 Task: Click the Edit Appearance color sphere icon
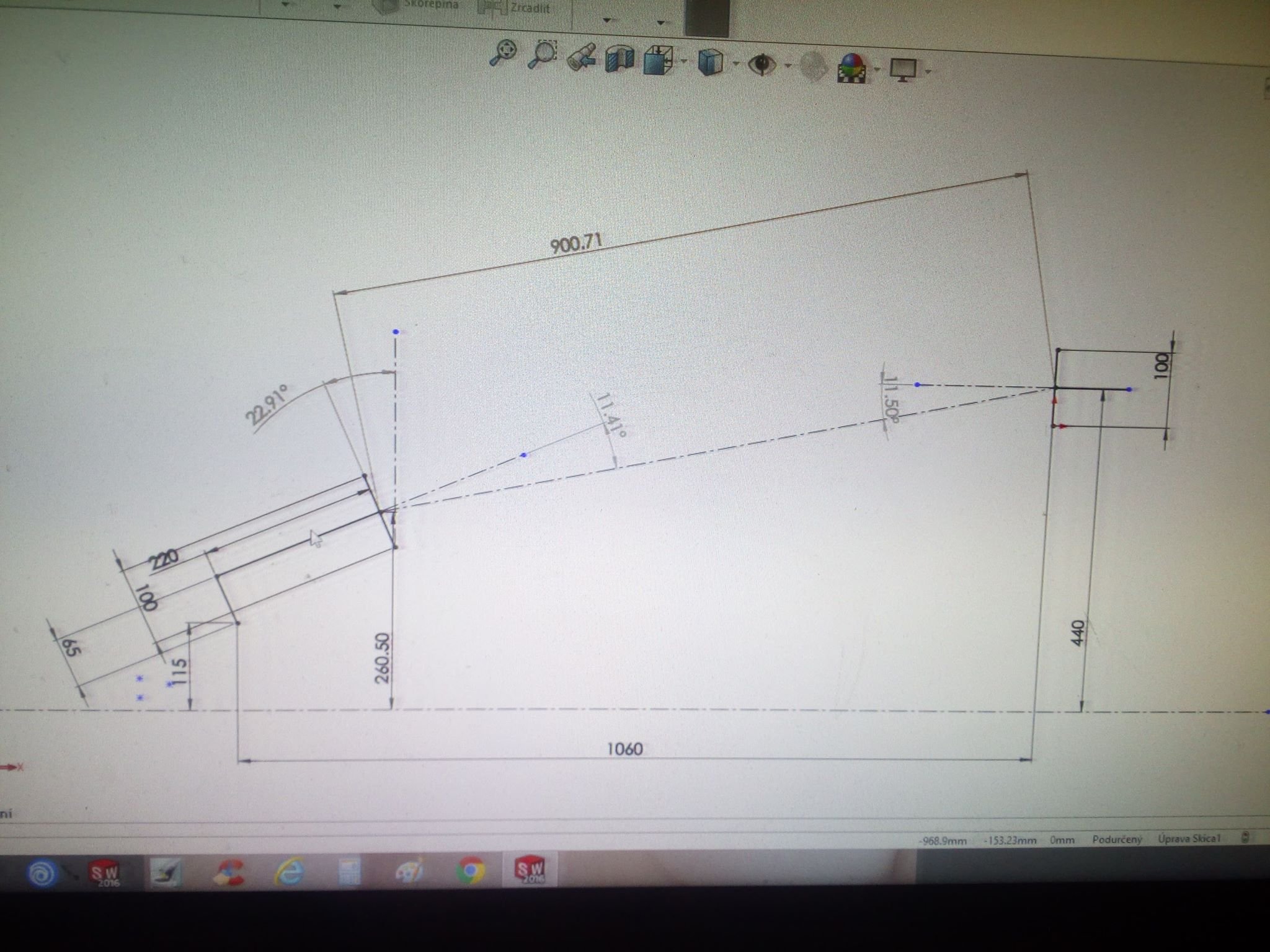coord(853,68)
